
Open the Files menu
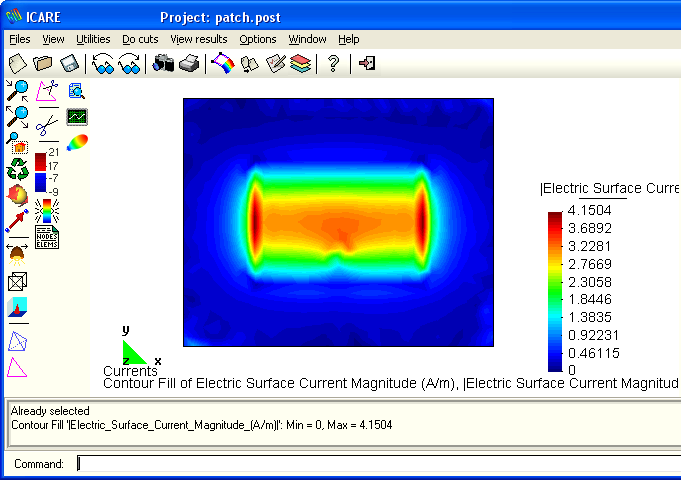click(20, 39)
